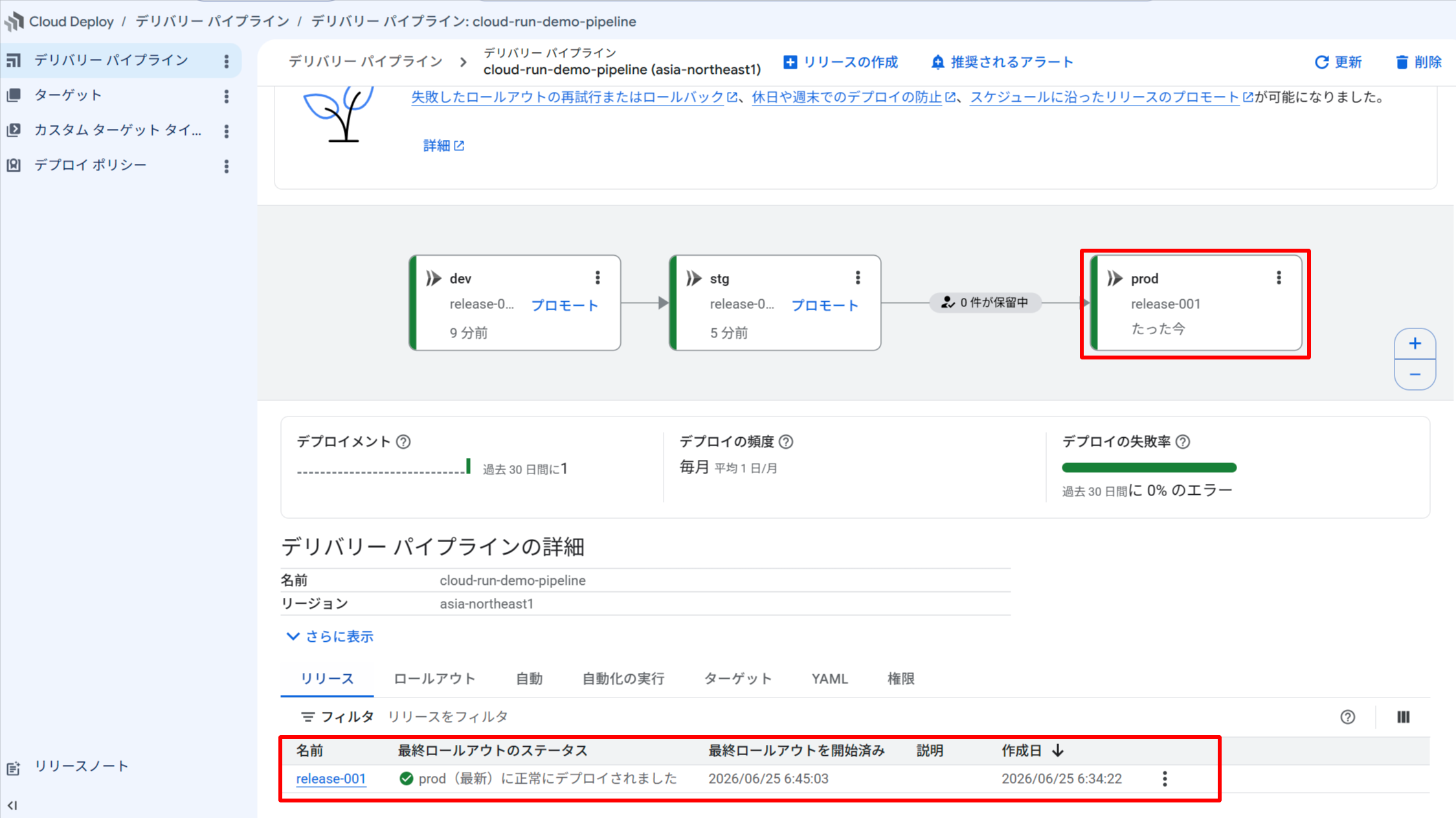Click 最終ロールアウトのステータス column header
This screenshot has height=818, width=1456.
point(493,751)
